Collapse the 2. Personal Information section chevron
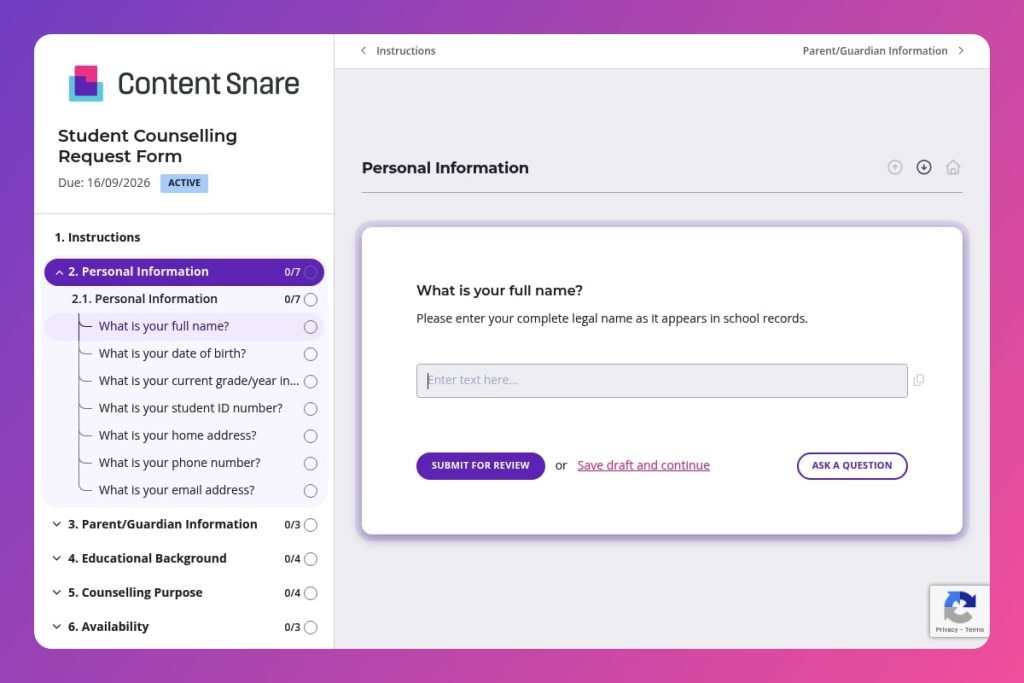The width and height of the screenshot is (1024, 683). (x=59, y=272)
